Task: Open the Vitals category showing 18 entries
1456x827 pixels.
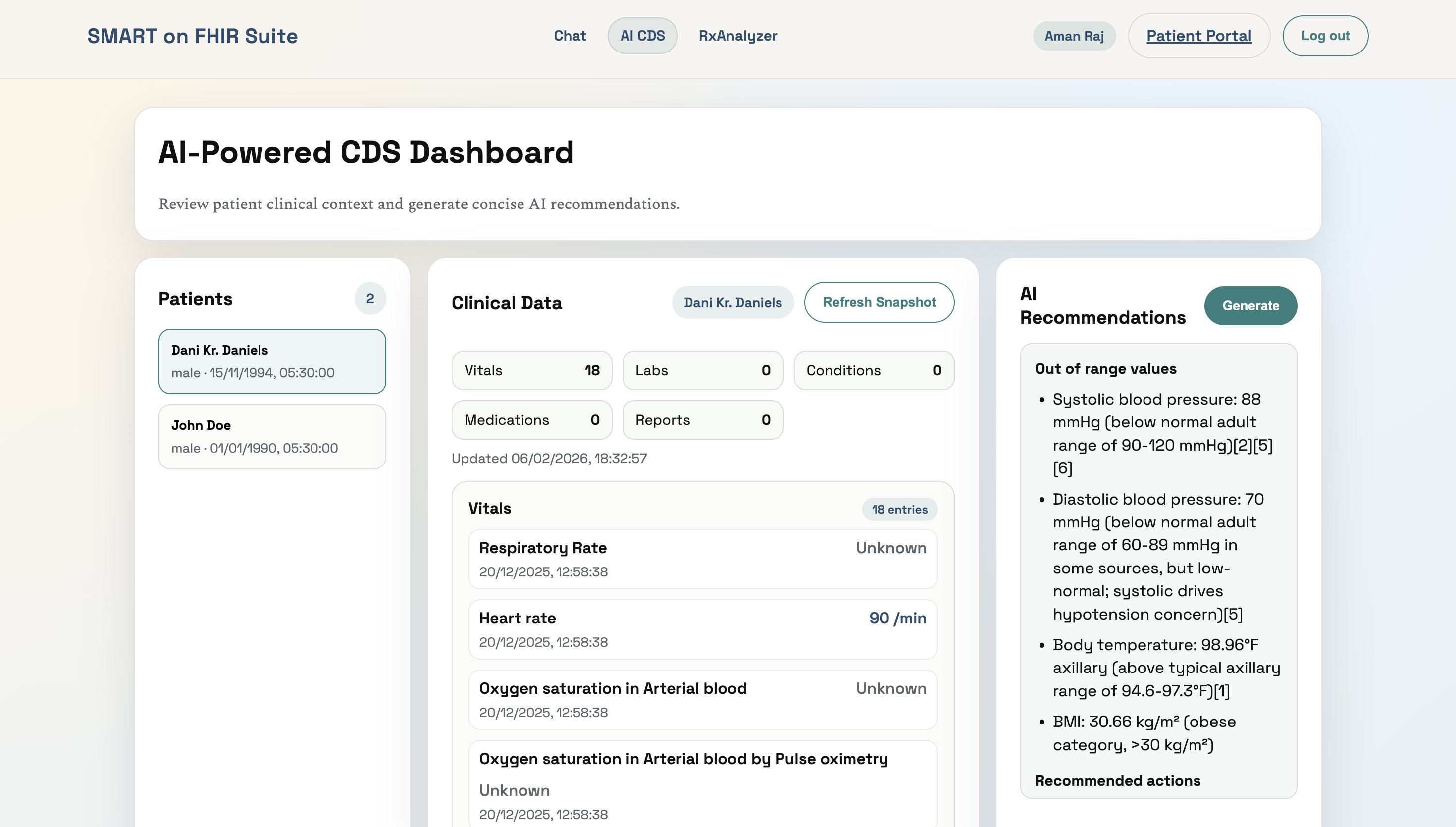Action: 531,370
